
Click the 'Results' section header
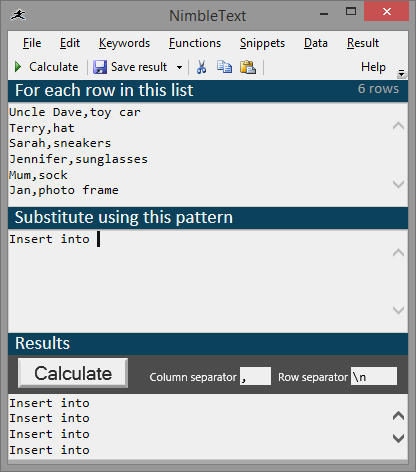click(42, 343)
